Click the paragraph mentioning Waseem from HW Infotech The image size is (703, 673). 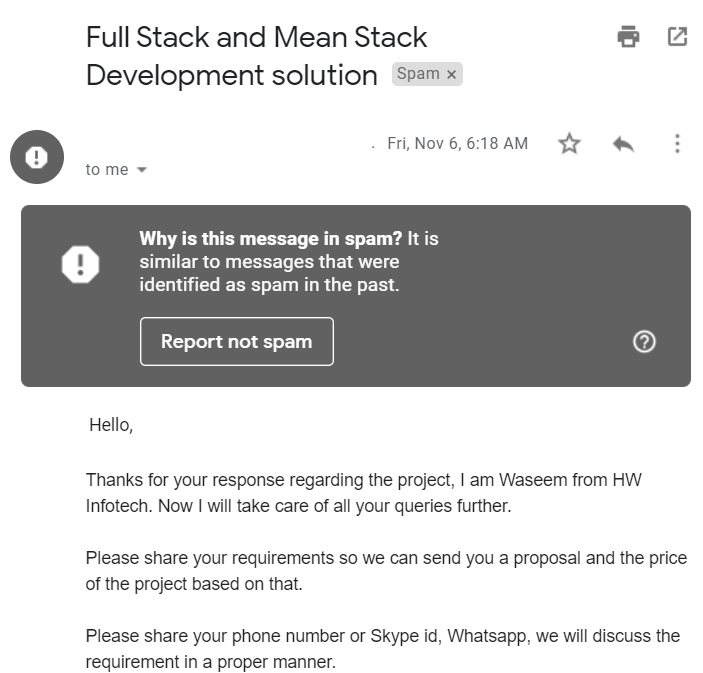364,493
